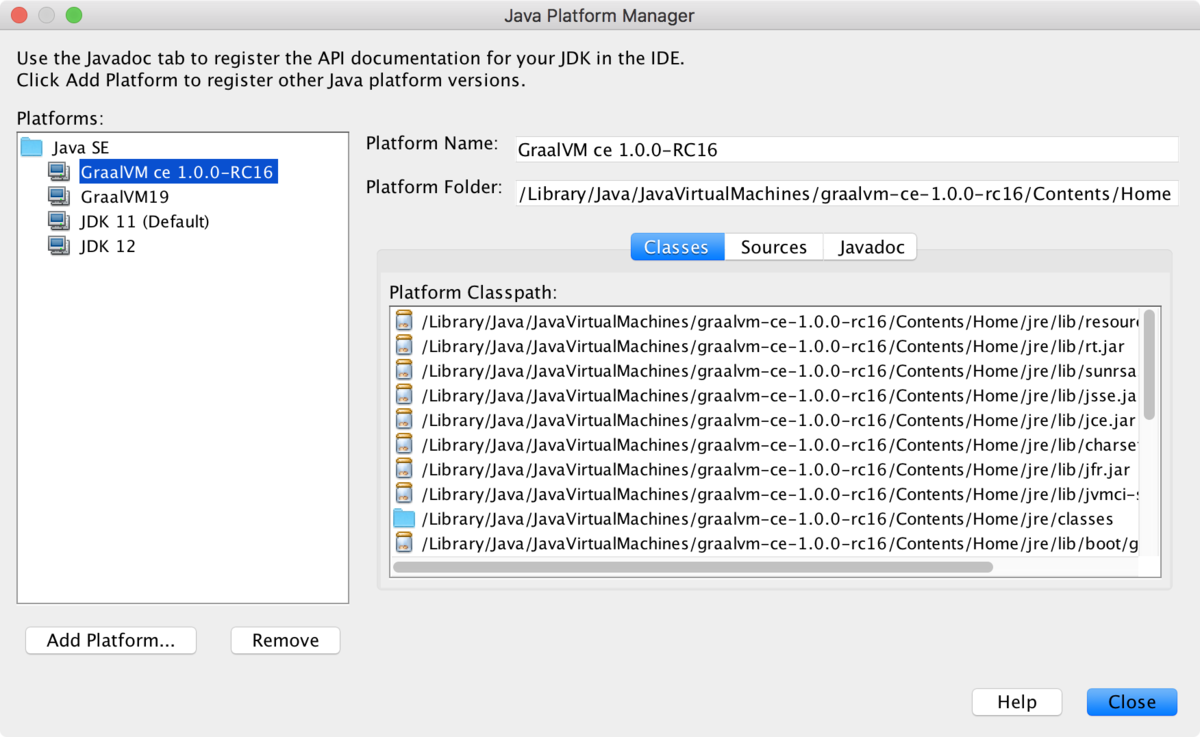Select the GraalVM19 platform

[x=125, y=197]
